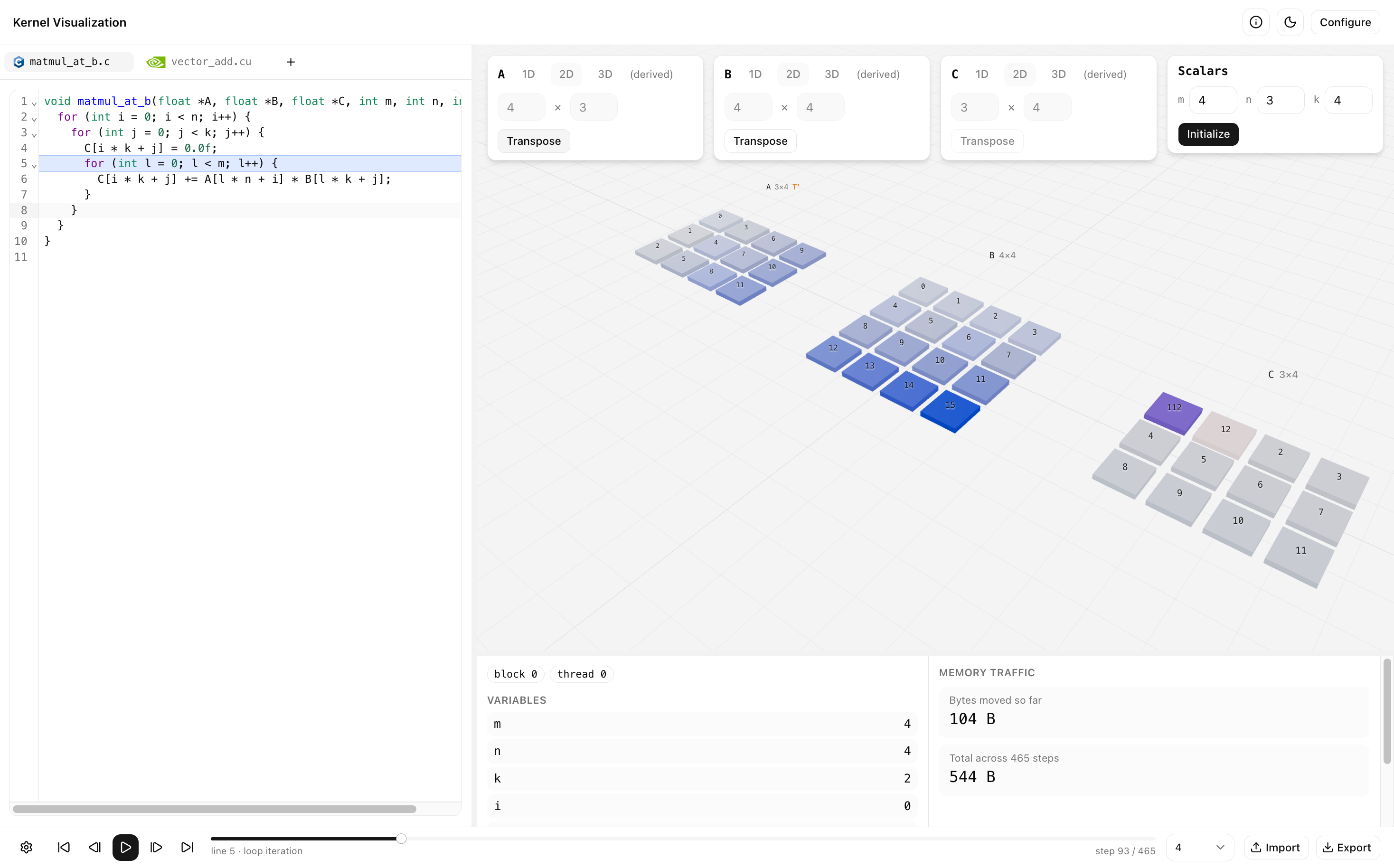Select 3D view for array C

[x=1058, y=74]
